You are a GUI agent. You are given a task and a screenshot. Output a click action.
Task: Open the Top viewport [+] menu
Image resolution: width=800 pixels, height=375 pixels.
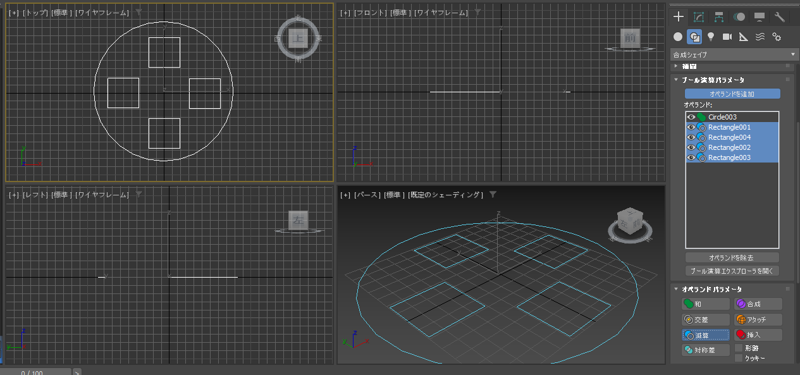click(14, 12)
